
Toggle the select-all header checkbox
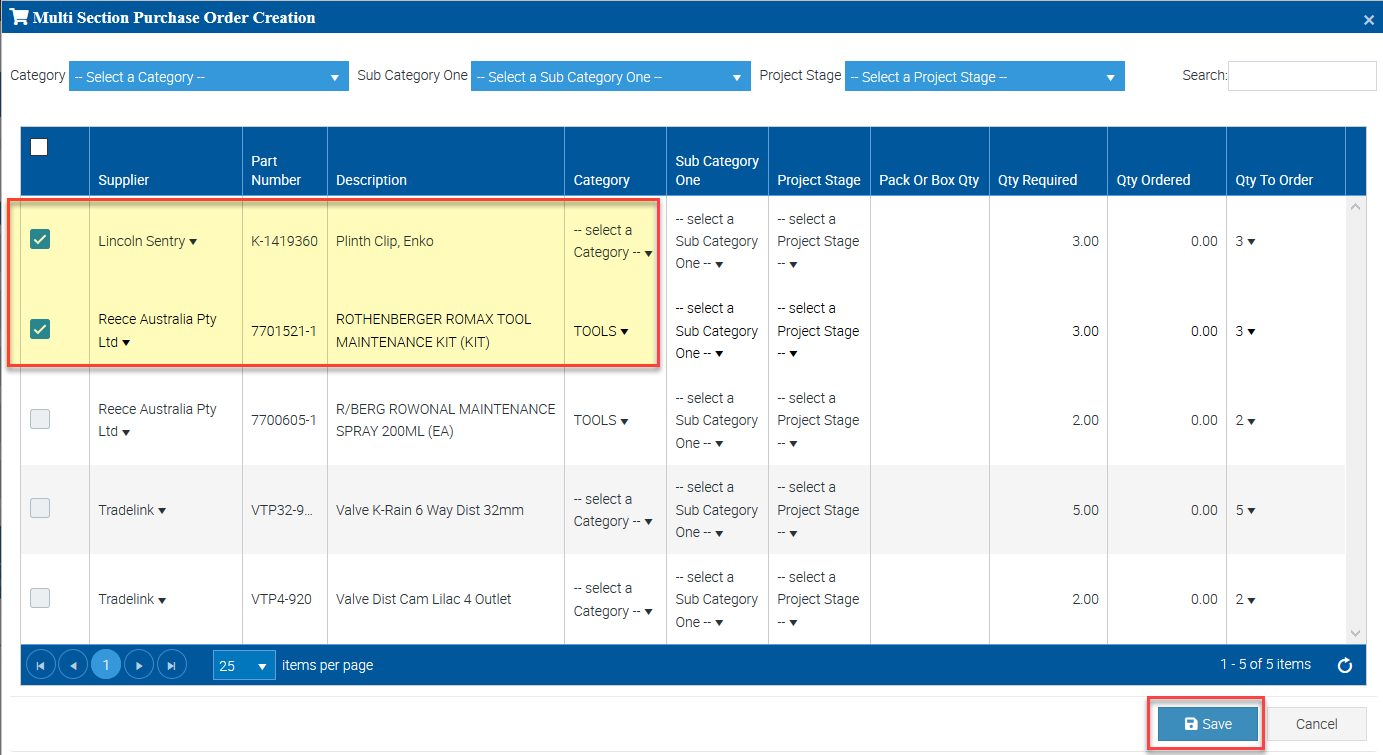click(39, 147)
